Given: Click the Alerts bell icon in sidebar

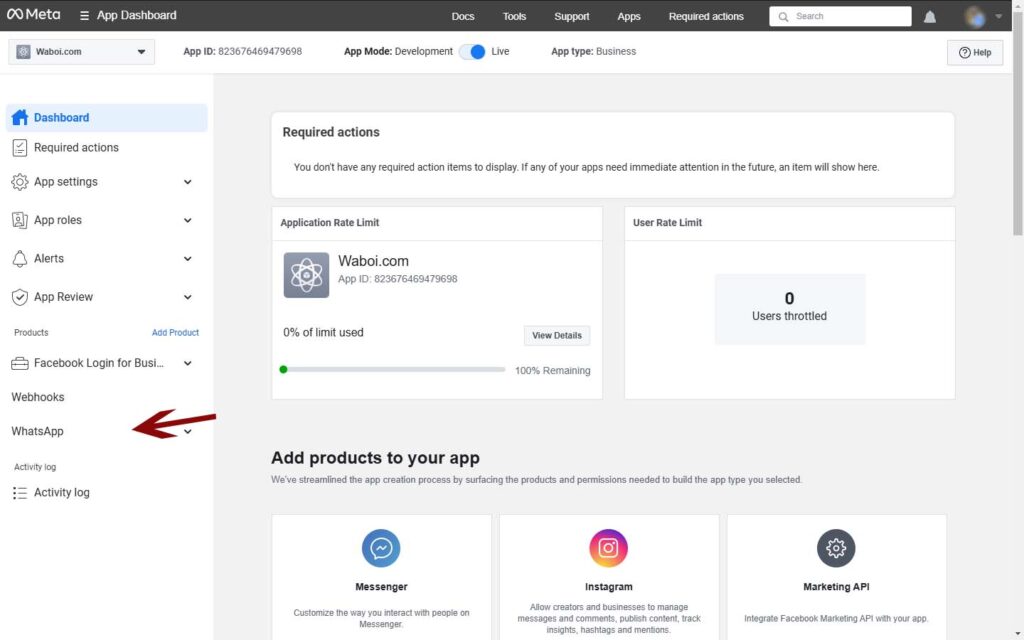Looking at the screenshot, I should click(20, 259).
